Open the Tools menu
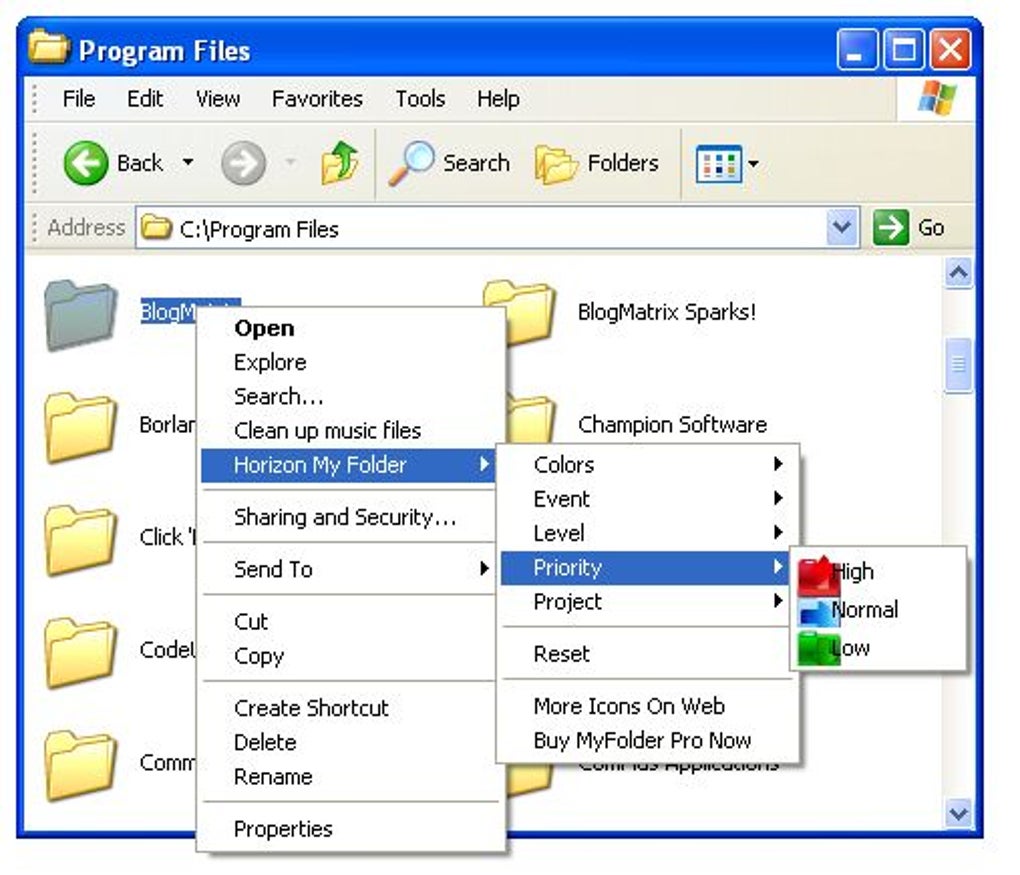Screen dimensions: 1020x875 tap(420, 99)
